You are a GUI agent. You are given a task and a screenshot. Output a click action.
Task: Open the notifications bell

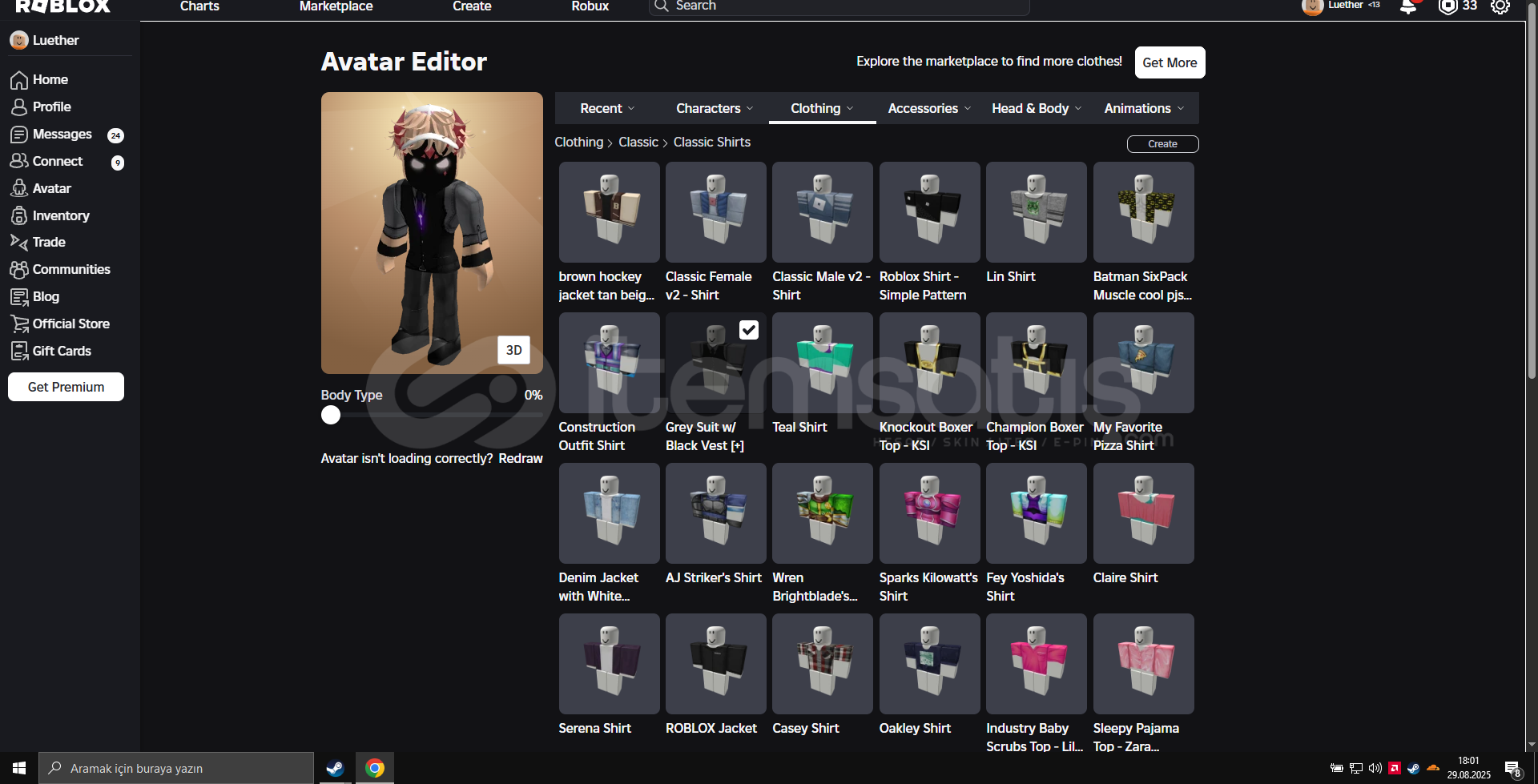coord(1408,6)
